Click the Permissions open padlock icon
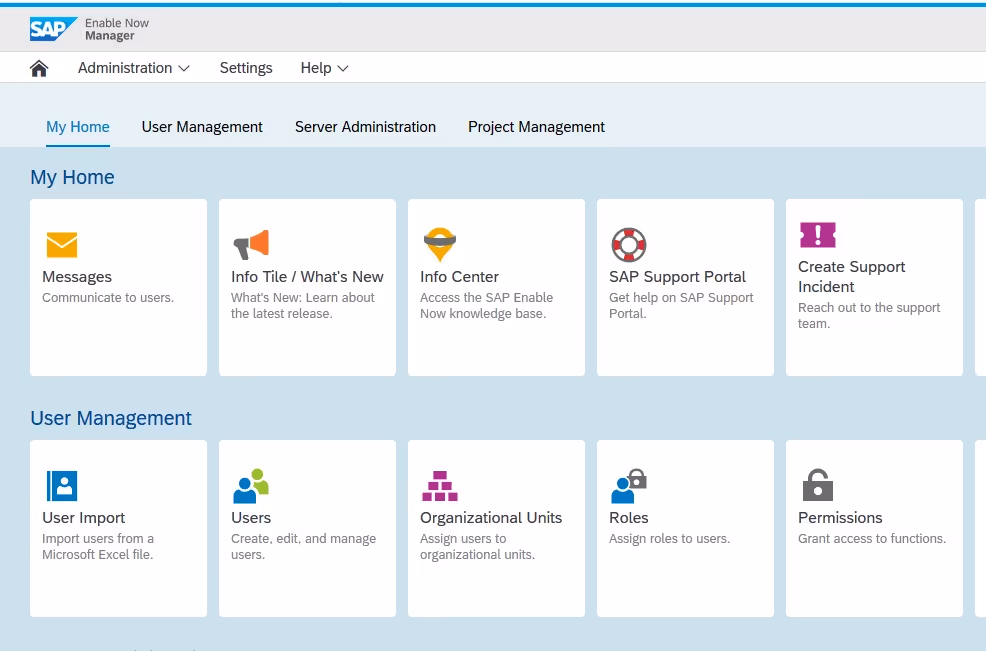Screen dimensions: 986x651 [x=817, y=485]
